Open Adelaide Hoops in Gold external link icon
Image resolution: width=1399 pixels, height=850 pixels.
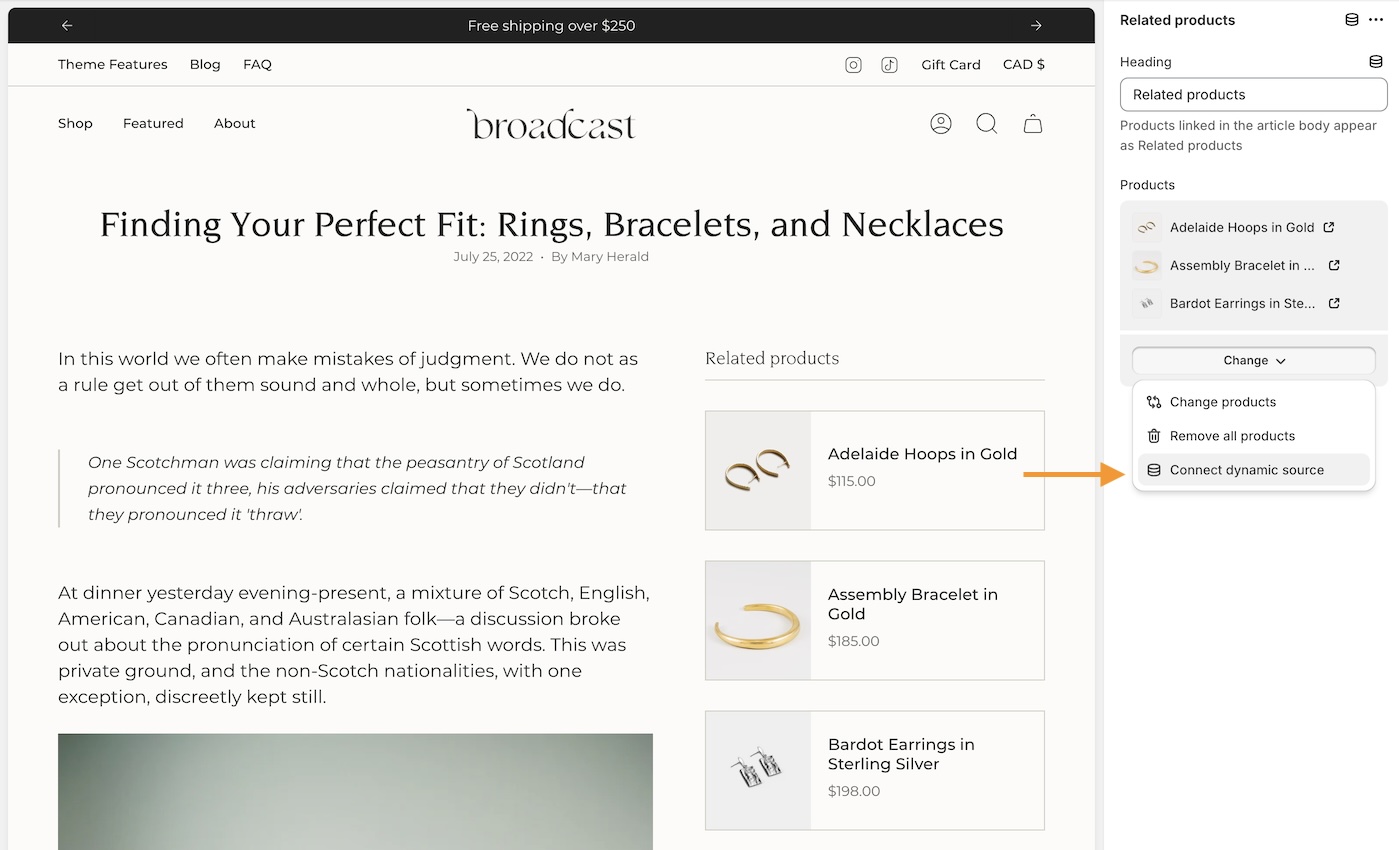tap(1329, 227)
